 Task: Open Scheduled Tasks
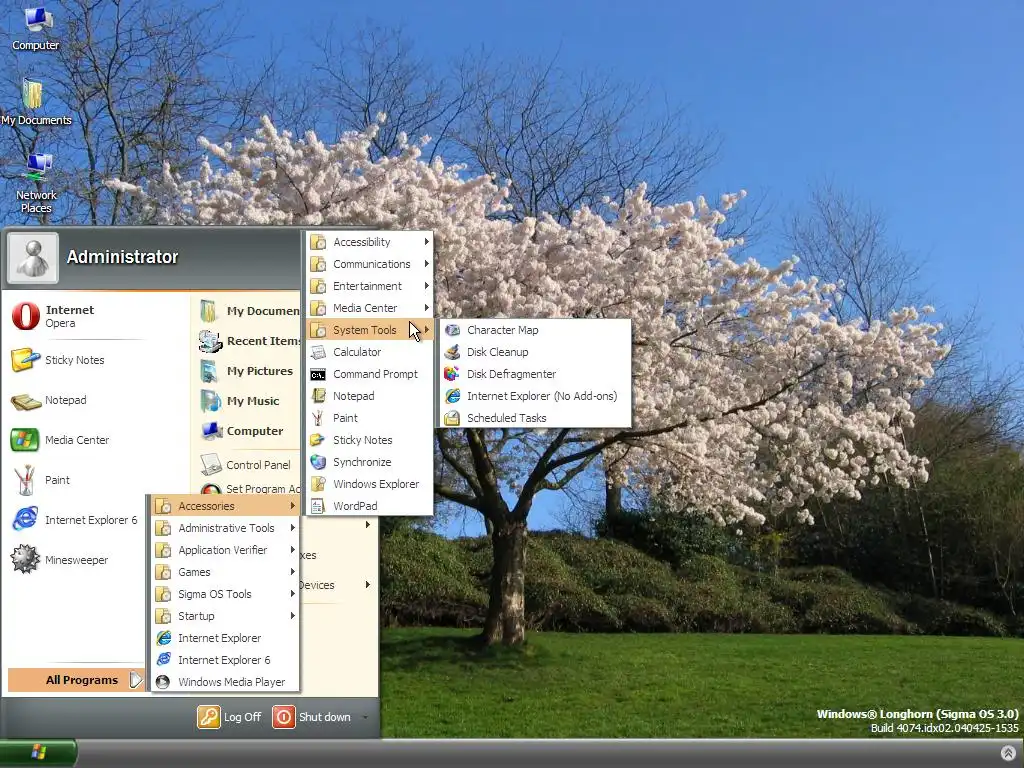[x=535, y=418]
